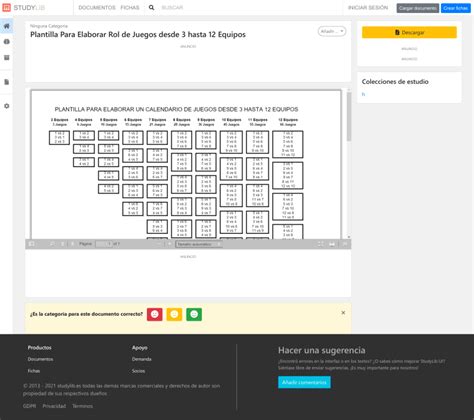Open the automatic zoom size dropdown
This screenshot has height=420, width=474.
[x=199, y=244]
